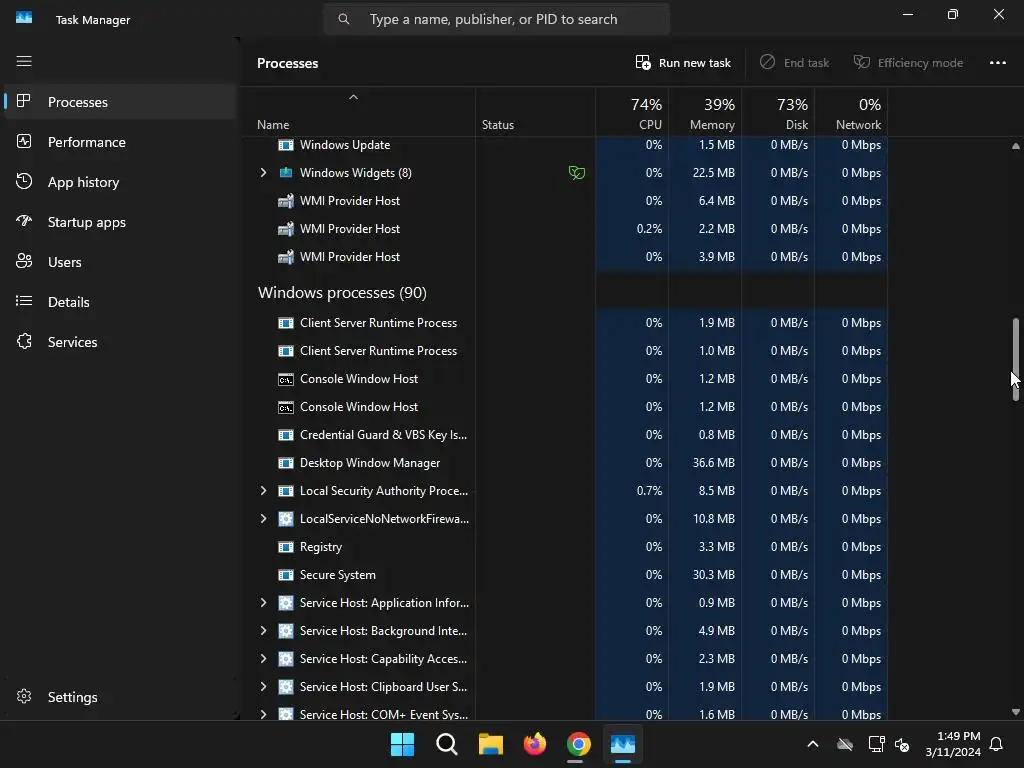Open the Services page
1024x768 pixels.
(120, 342)
